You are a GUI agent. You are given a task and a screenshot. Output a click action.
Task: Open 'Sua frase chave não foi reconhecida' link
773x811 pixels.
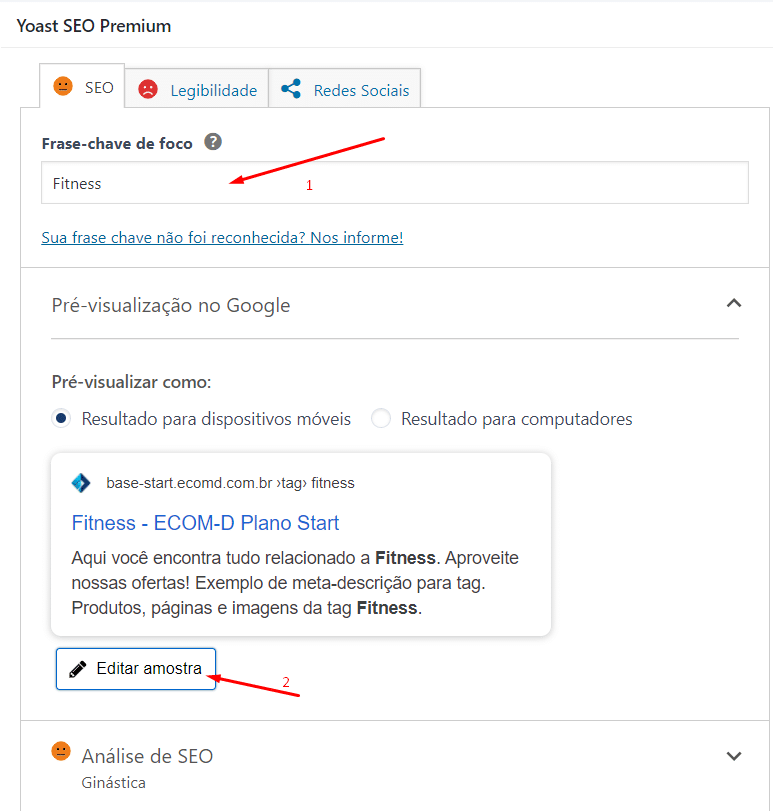pos(222,237)
